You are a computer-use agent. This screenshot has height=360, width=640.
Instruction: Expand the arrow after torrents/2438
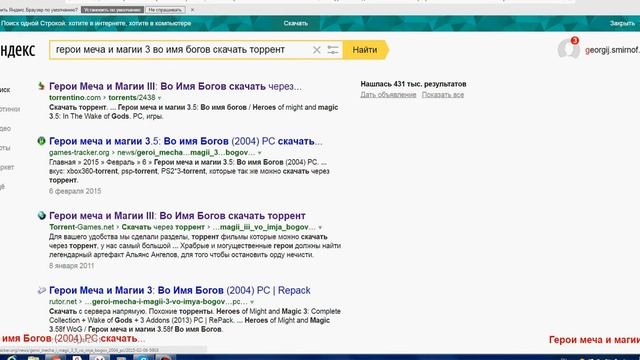coord(160,98)
